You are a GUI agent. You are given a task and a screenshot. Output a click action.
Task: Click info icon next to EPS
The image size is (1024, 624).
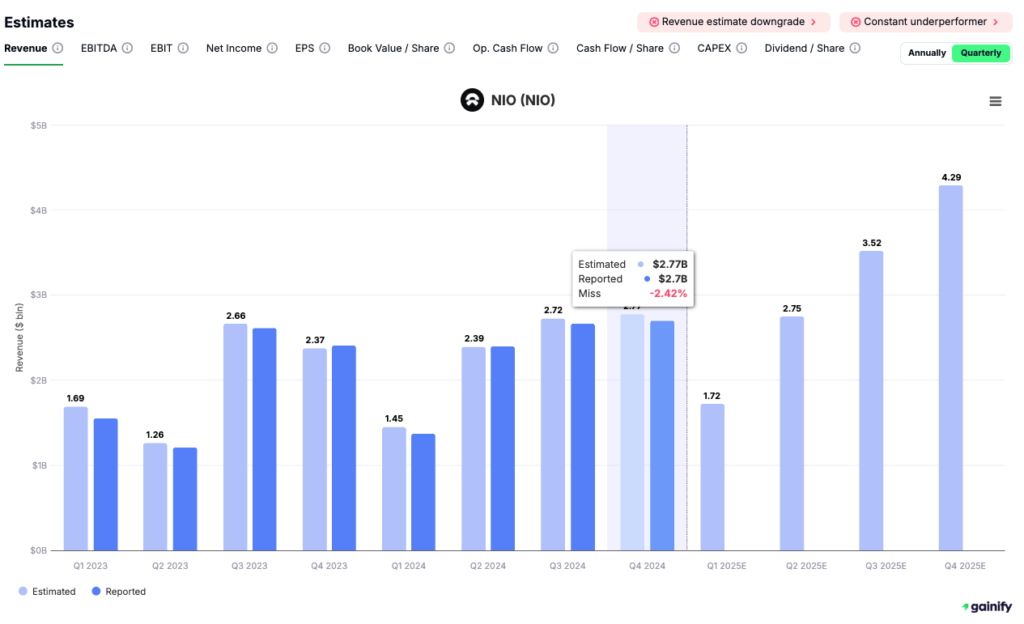tap(325, 48)
